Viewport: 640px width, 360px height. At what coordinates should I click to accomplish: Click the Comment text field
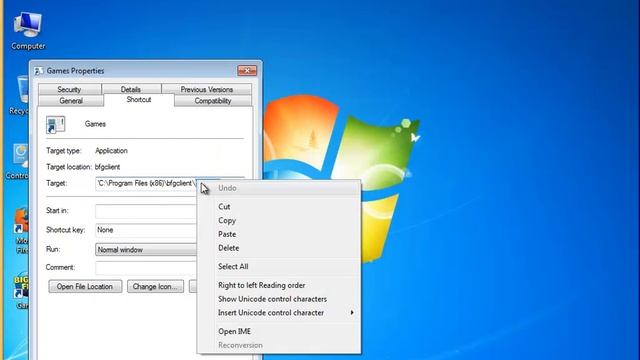(146, 268)
